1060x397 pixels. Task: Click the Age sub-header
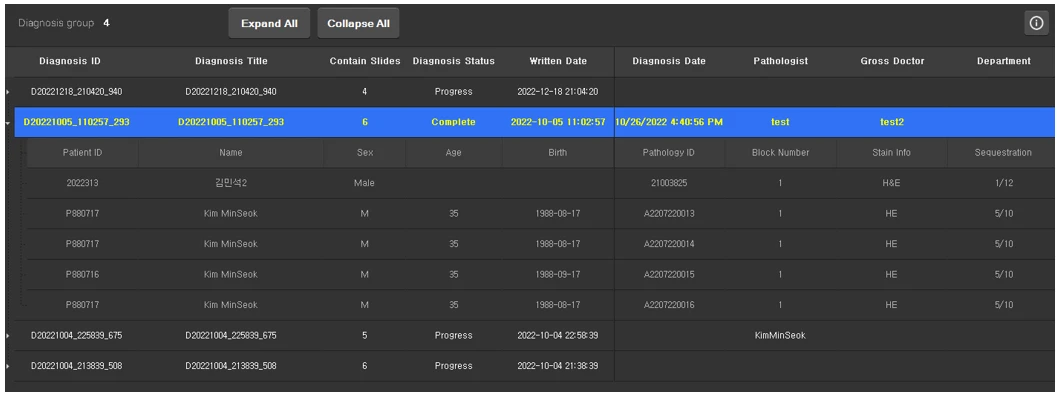click(454, 153)
